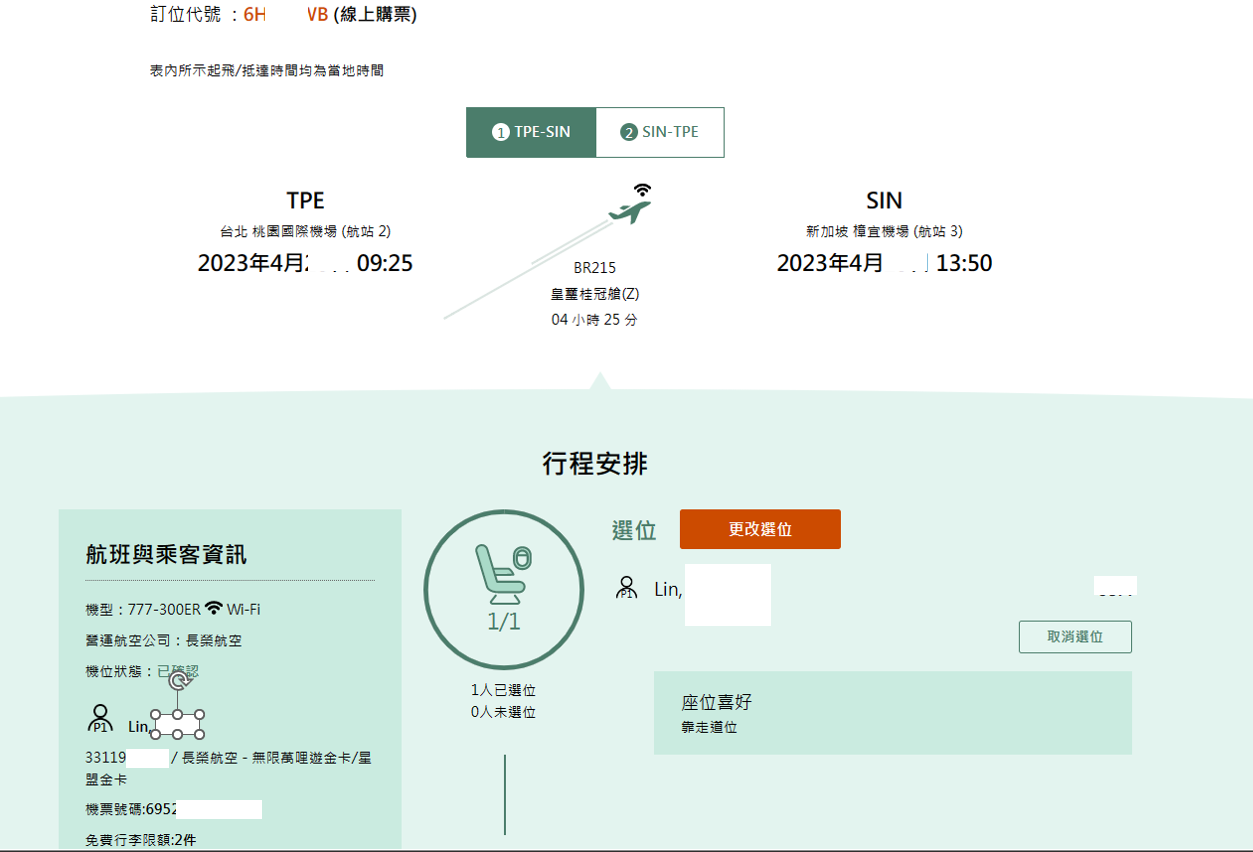
Task: Click the 取消選位 button
Action: [1074, 636]
